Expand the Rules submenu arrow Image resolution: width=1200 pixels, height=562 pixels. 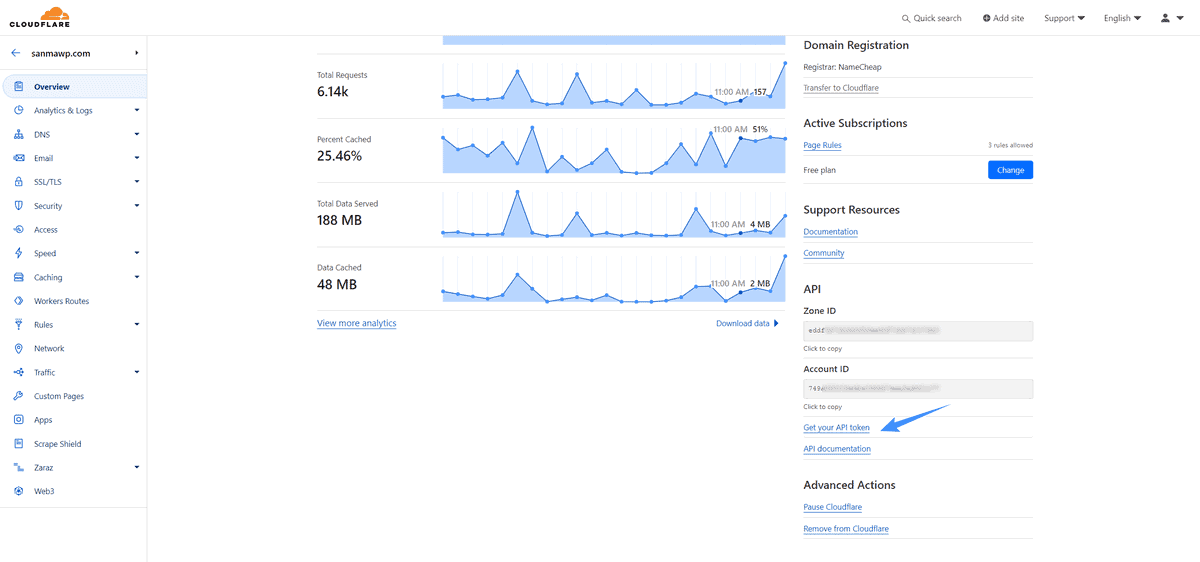(136, 325)
